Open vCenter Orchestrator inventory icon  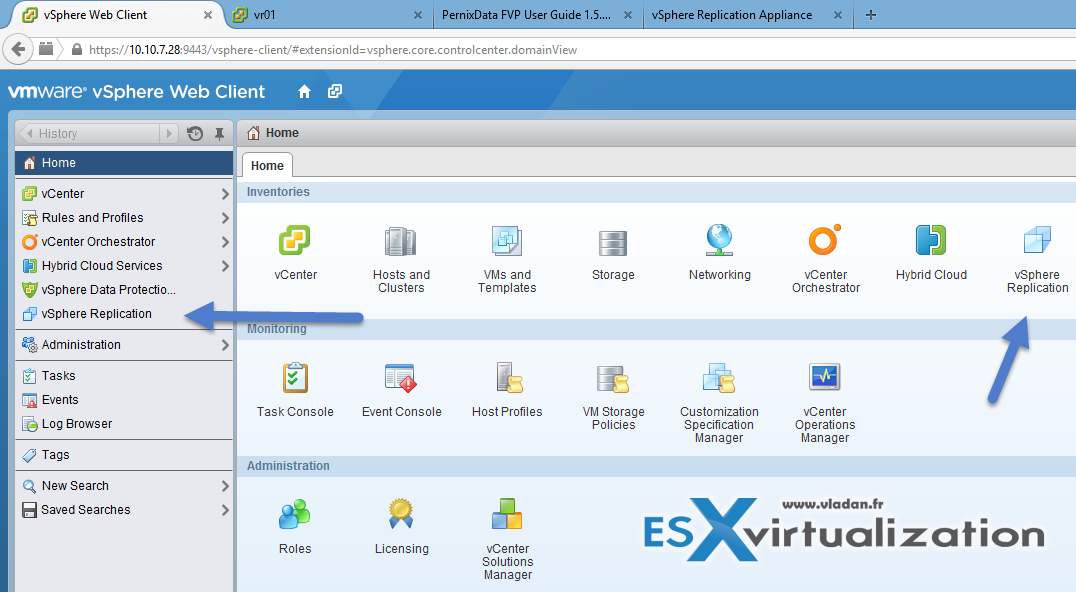click(x=826, y=241)
